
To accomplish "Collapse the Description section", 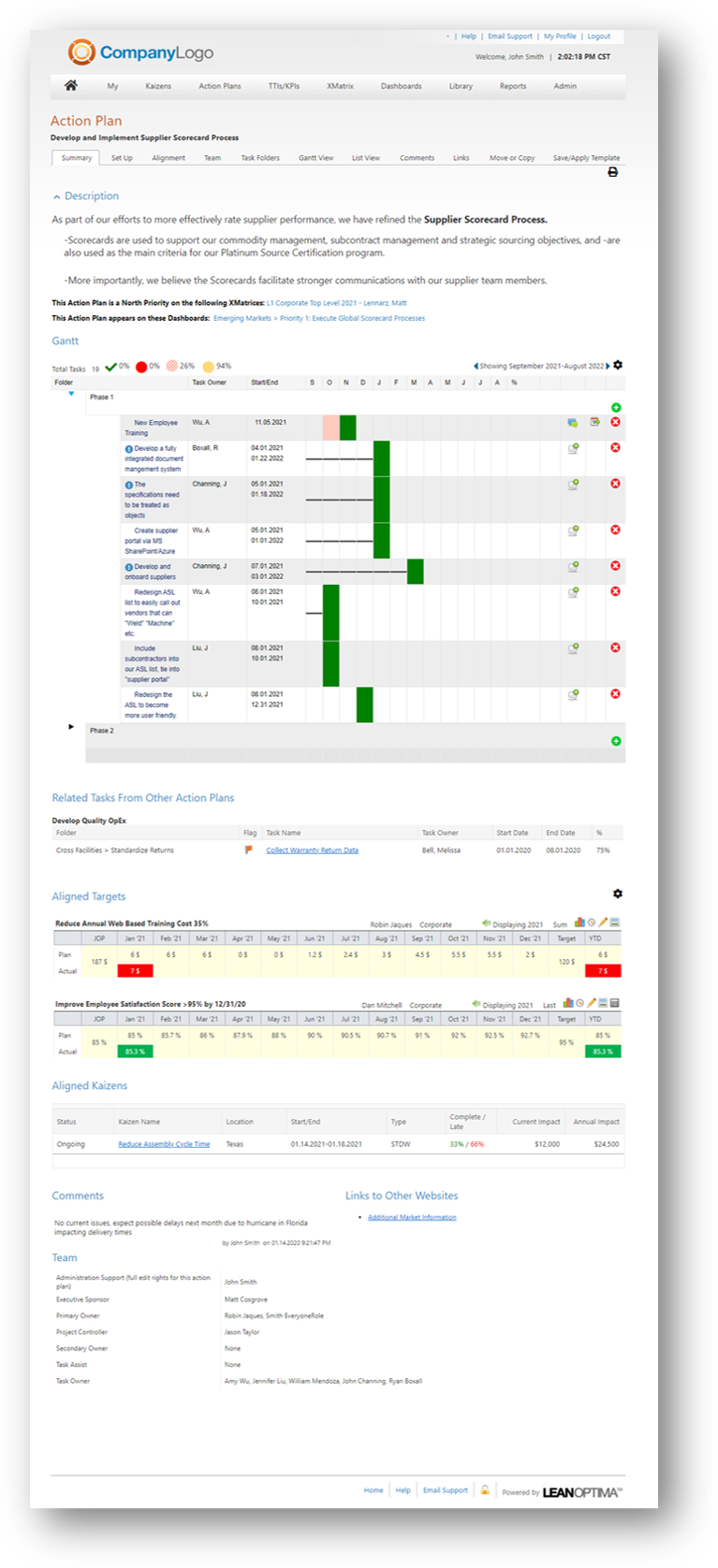I will click(x=57, y=196).
